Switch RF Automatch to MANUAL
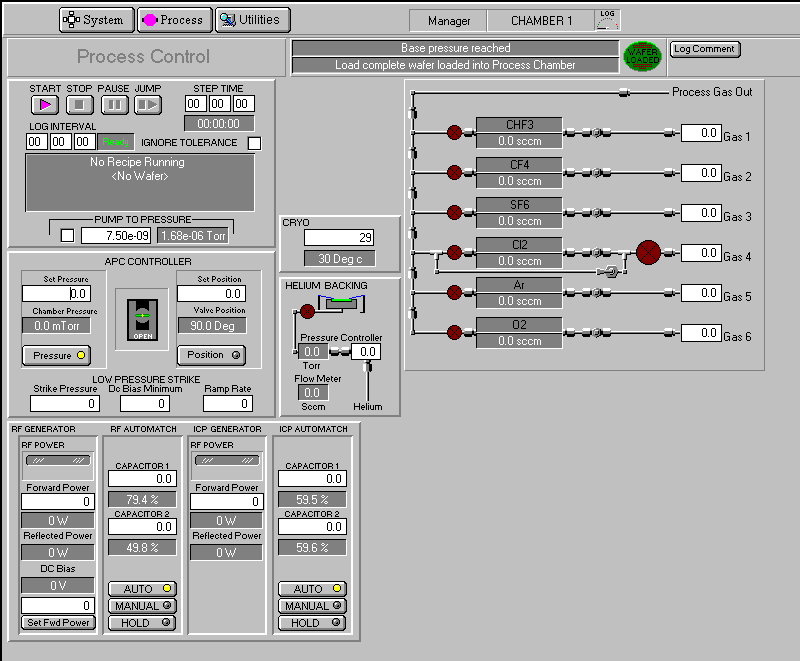The width and height of the screenshot is (800, 661). point(141,606)
